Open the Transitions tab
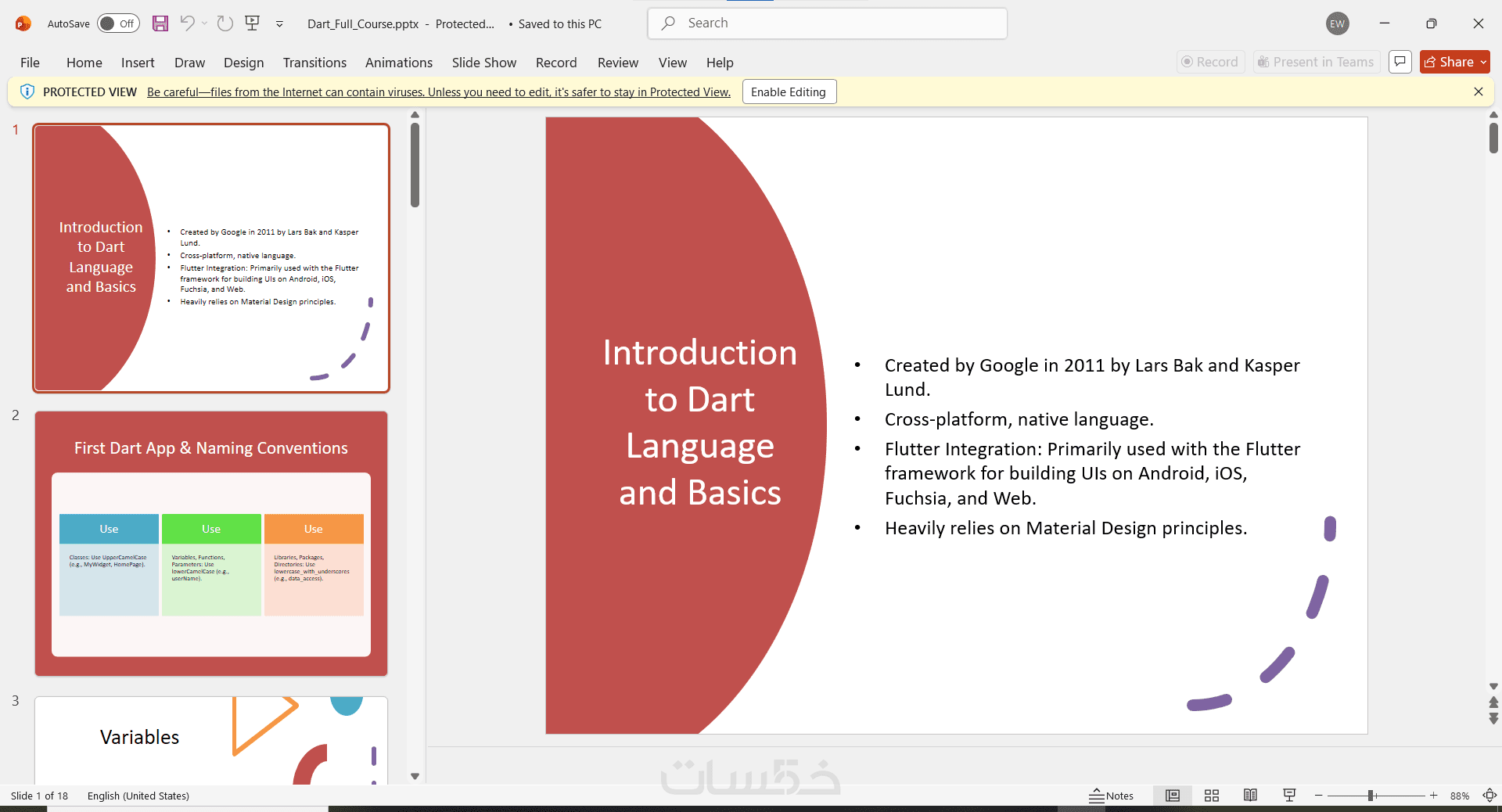 click(314, 63)
